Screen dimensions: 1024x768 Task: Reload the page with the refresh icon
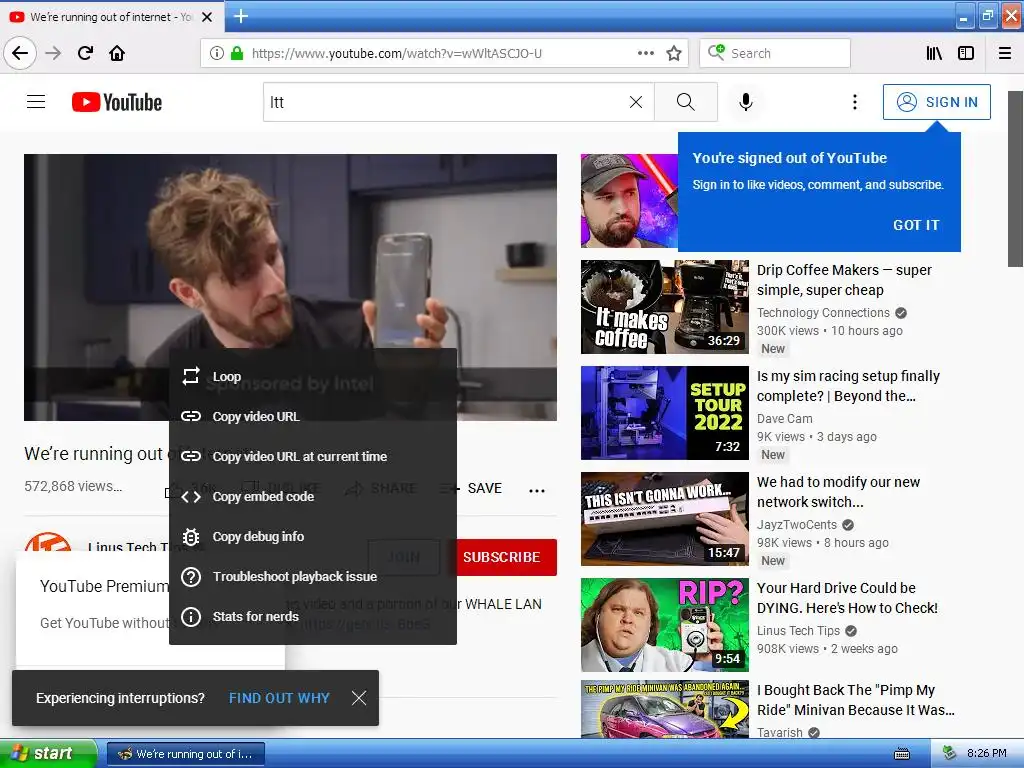tap(85, 53)
